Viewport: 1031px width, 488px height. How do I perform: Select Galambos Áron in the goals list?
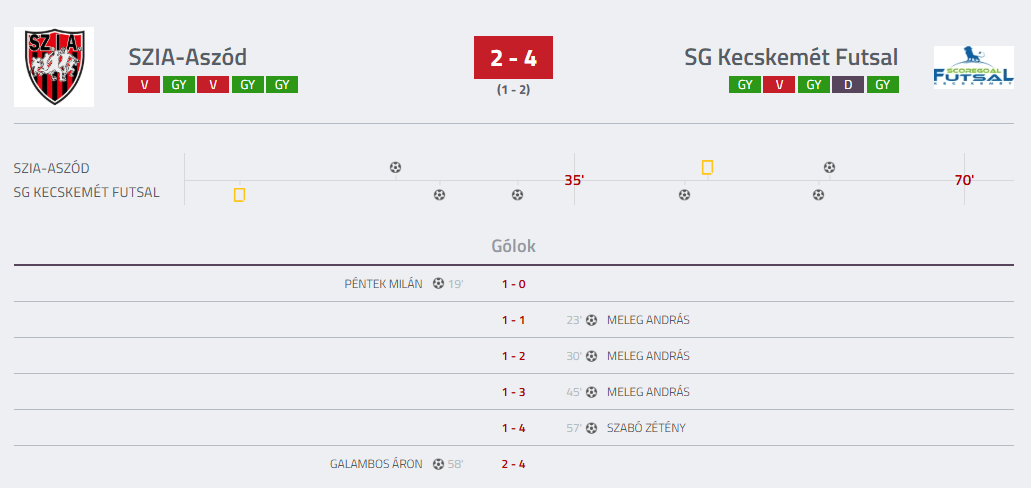click(376, 464)
